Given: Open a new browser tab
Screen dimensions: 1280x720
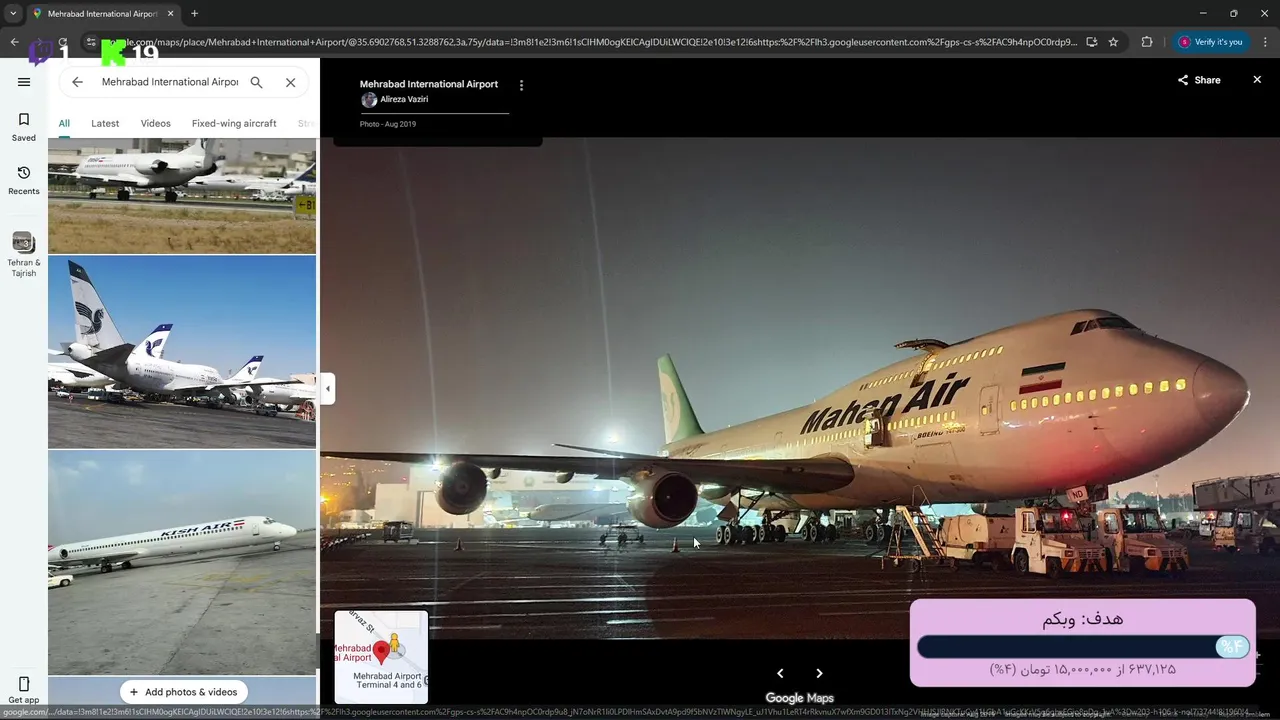Looking at the screenshot, I should tap(194, 14).
